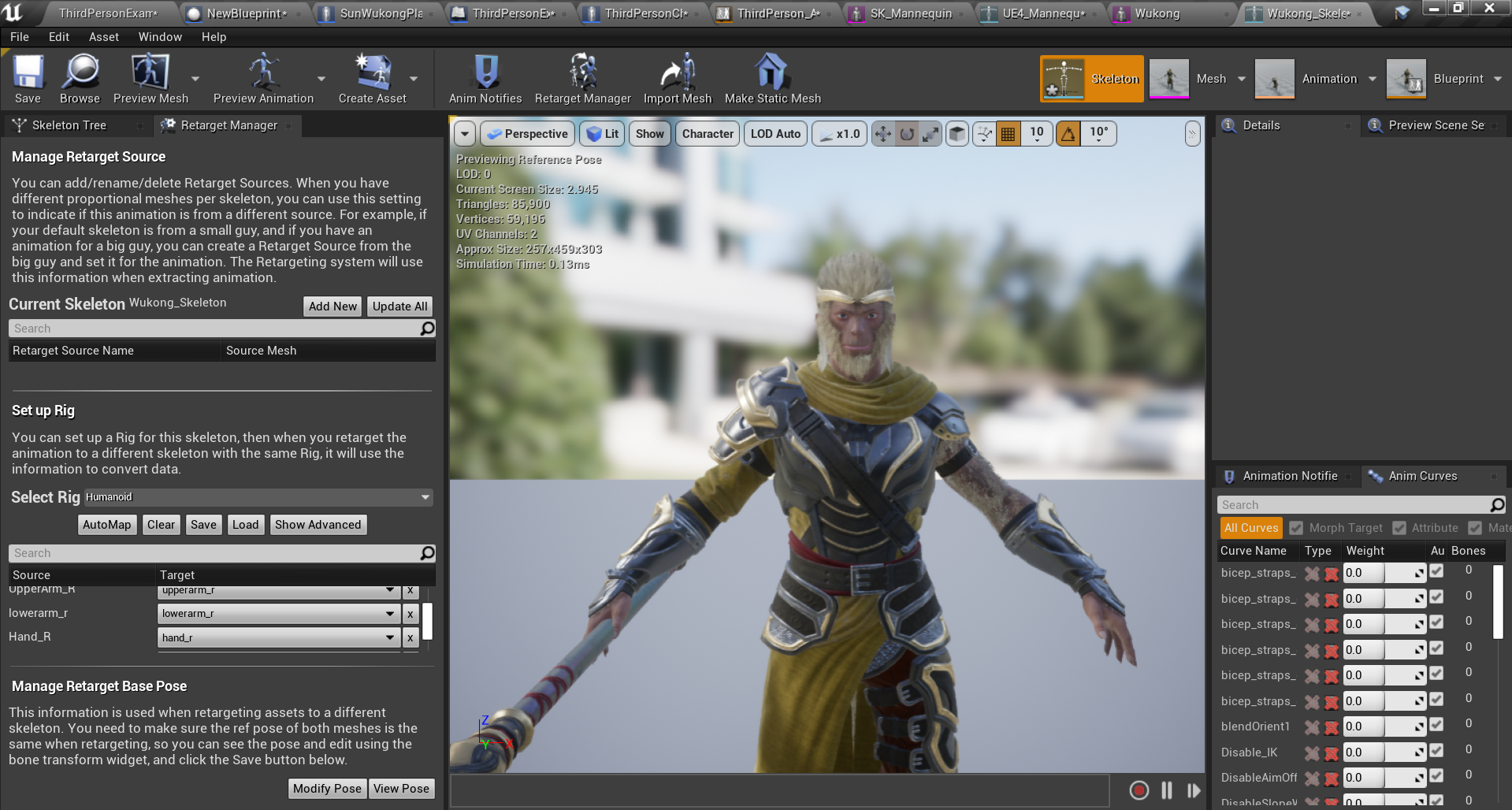Image resolution: width=1512 pixels, height=810 pixels.
Task: Toggle Auto checkbox for blendOrient1 curve
Action: (x=1436, y=724)
